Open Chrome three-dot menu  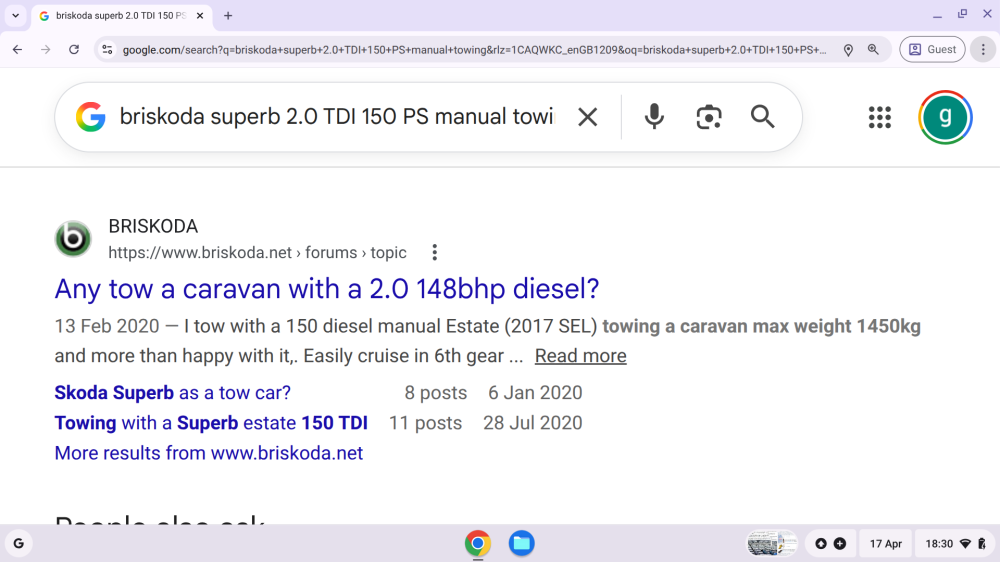coord(983,49)
